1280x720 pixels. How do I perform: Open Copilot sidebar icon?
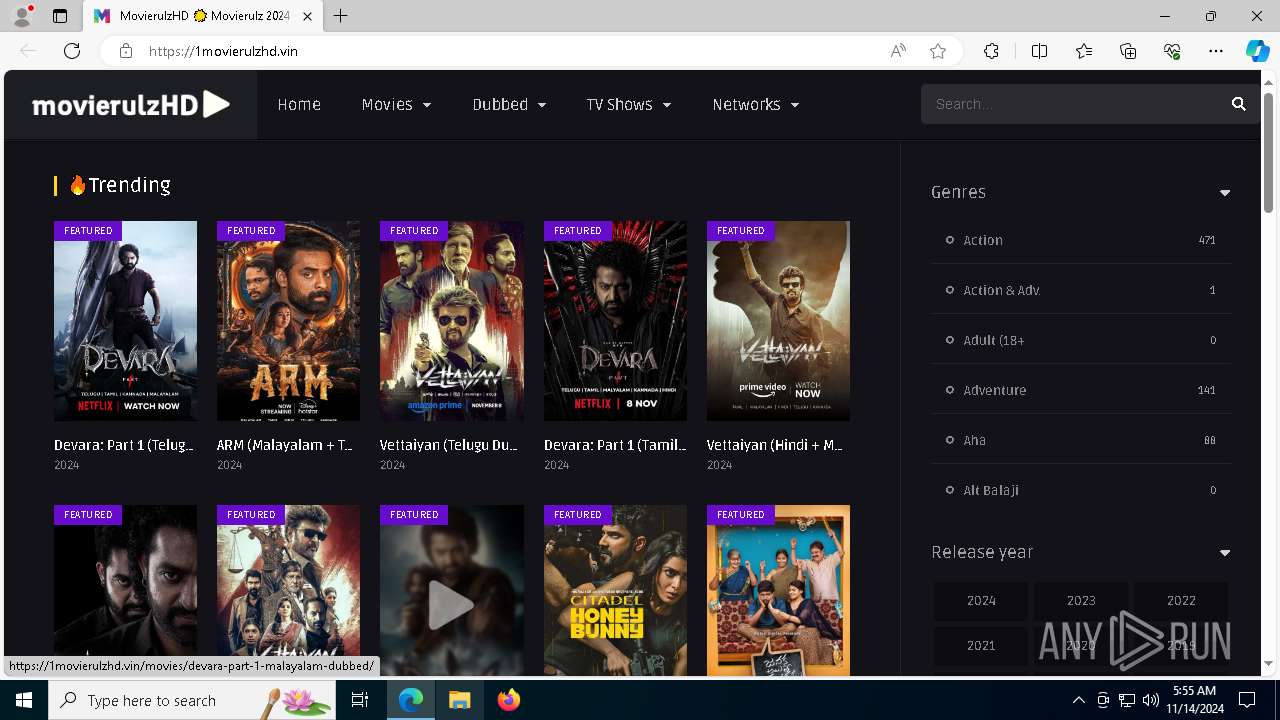(1257, 51)
